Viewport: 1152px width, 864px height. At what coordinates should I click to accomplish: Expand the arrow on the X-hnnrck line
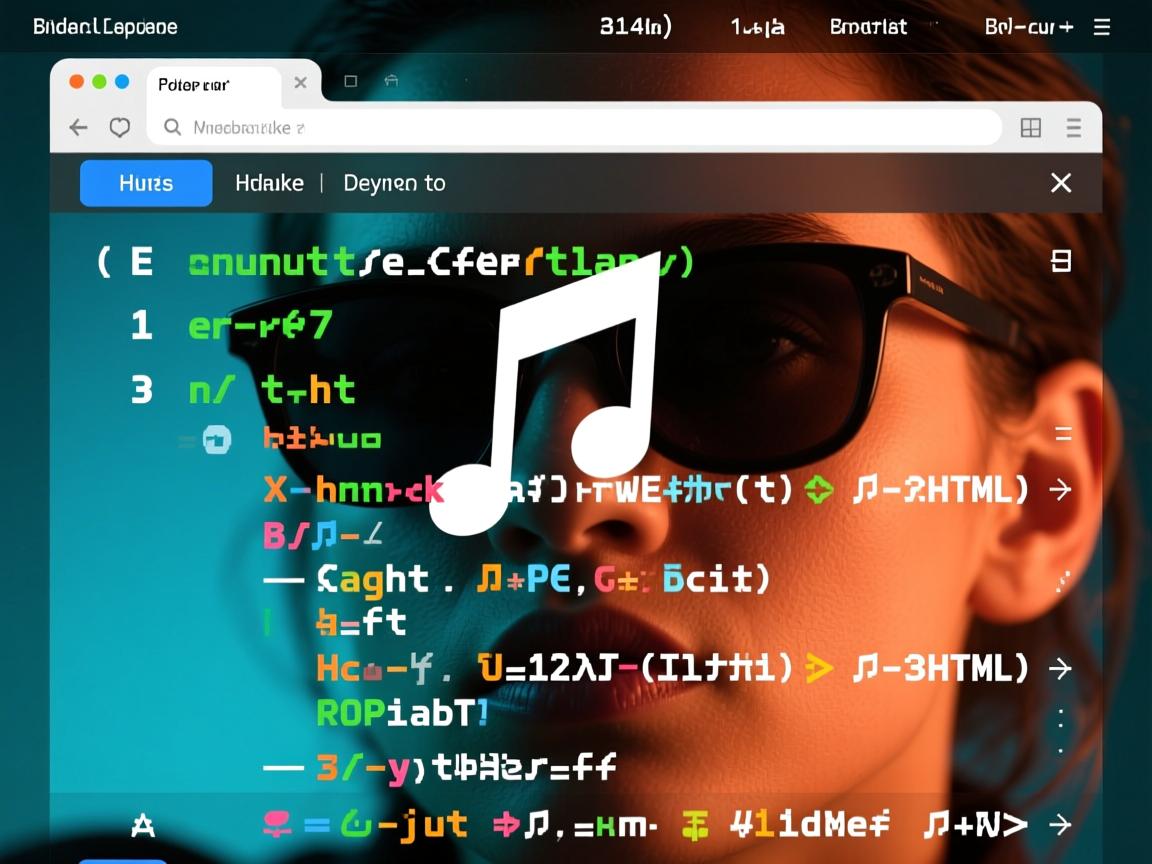coord(1060,489)
